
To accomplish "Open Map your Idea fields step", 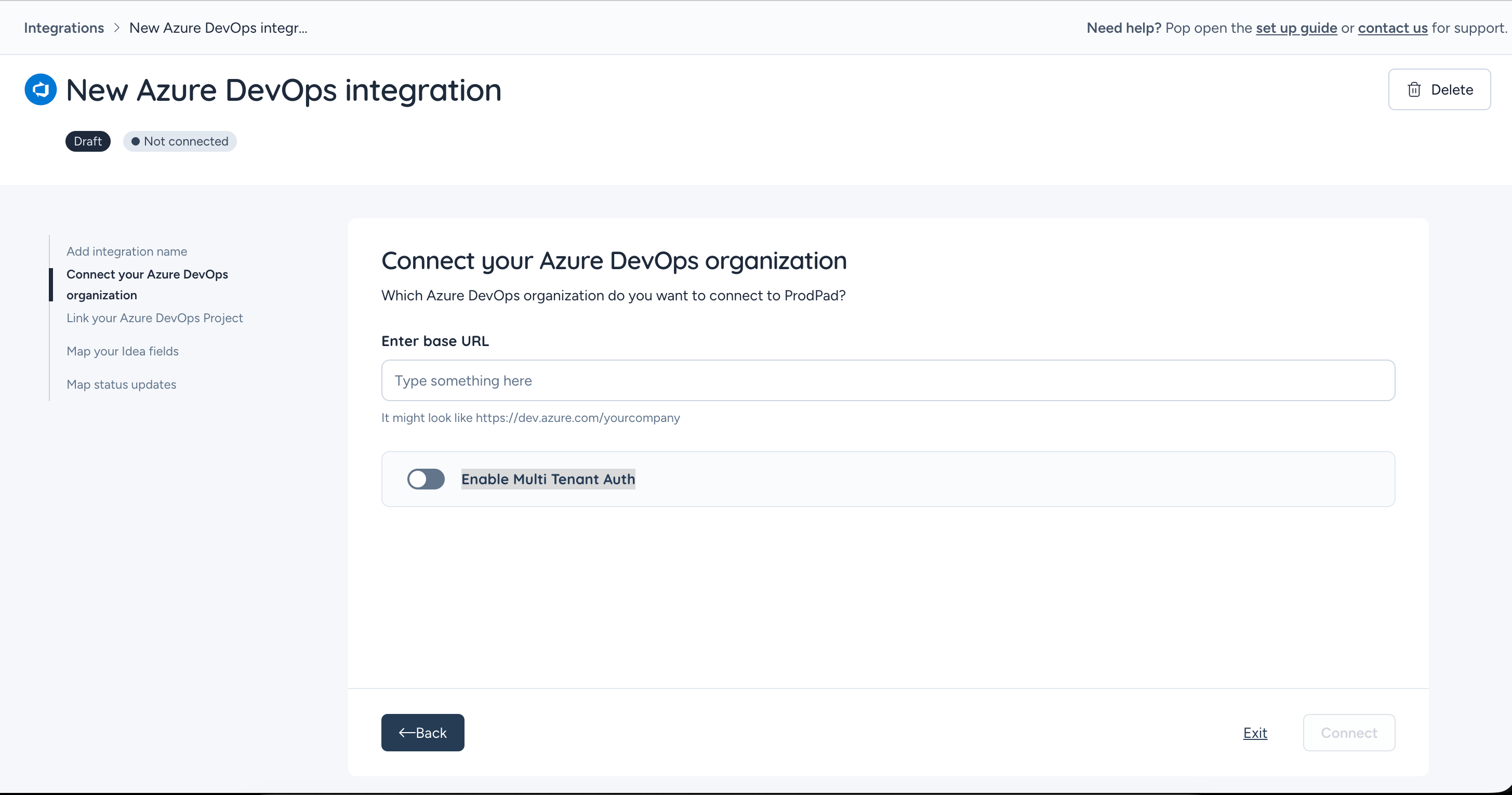I will 123,351.
